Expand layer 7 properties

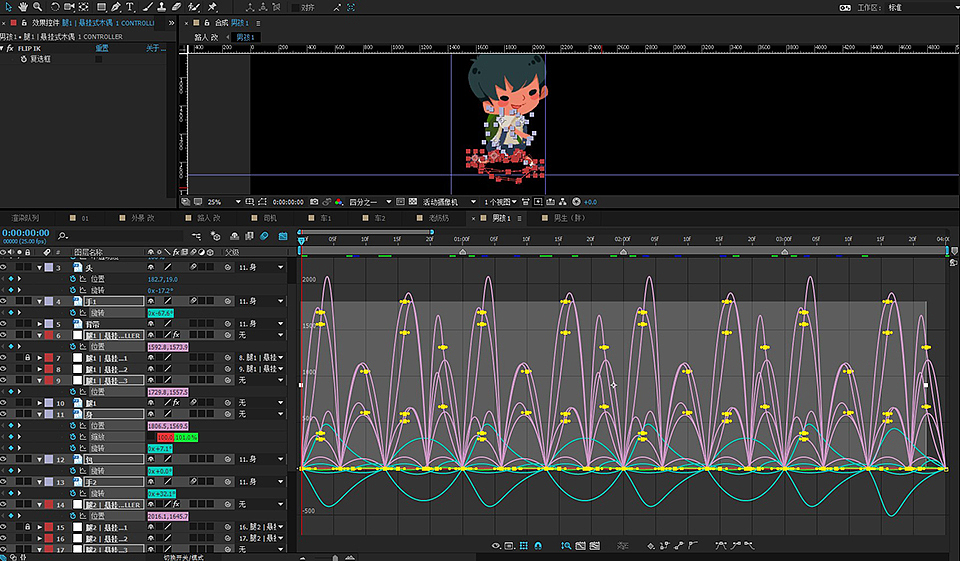[x=40, y=358]
